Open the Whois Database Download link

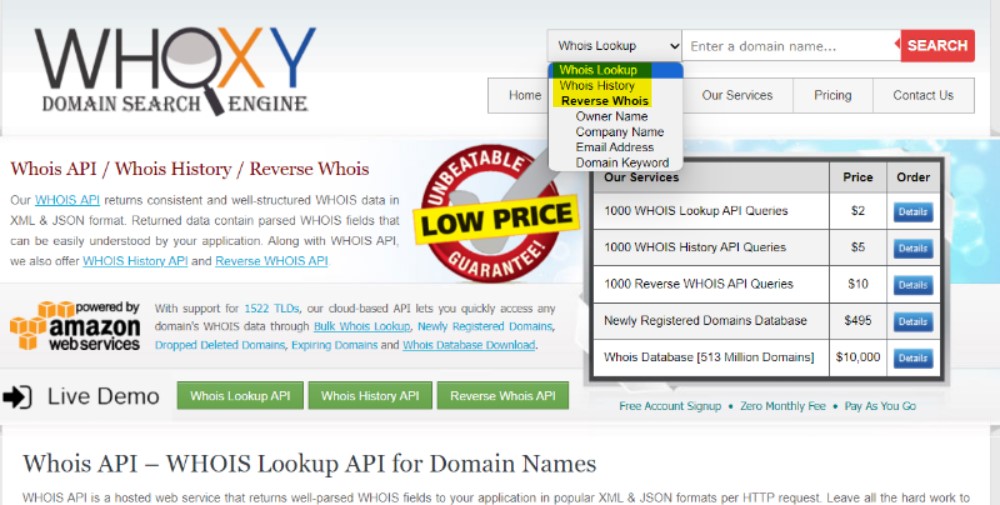tap(469, 345)
